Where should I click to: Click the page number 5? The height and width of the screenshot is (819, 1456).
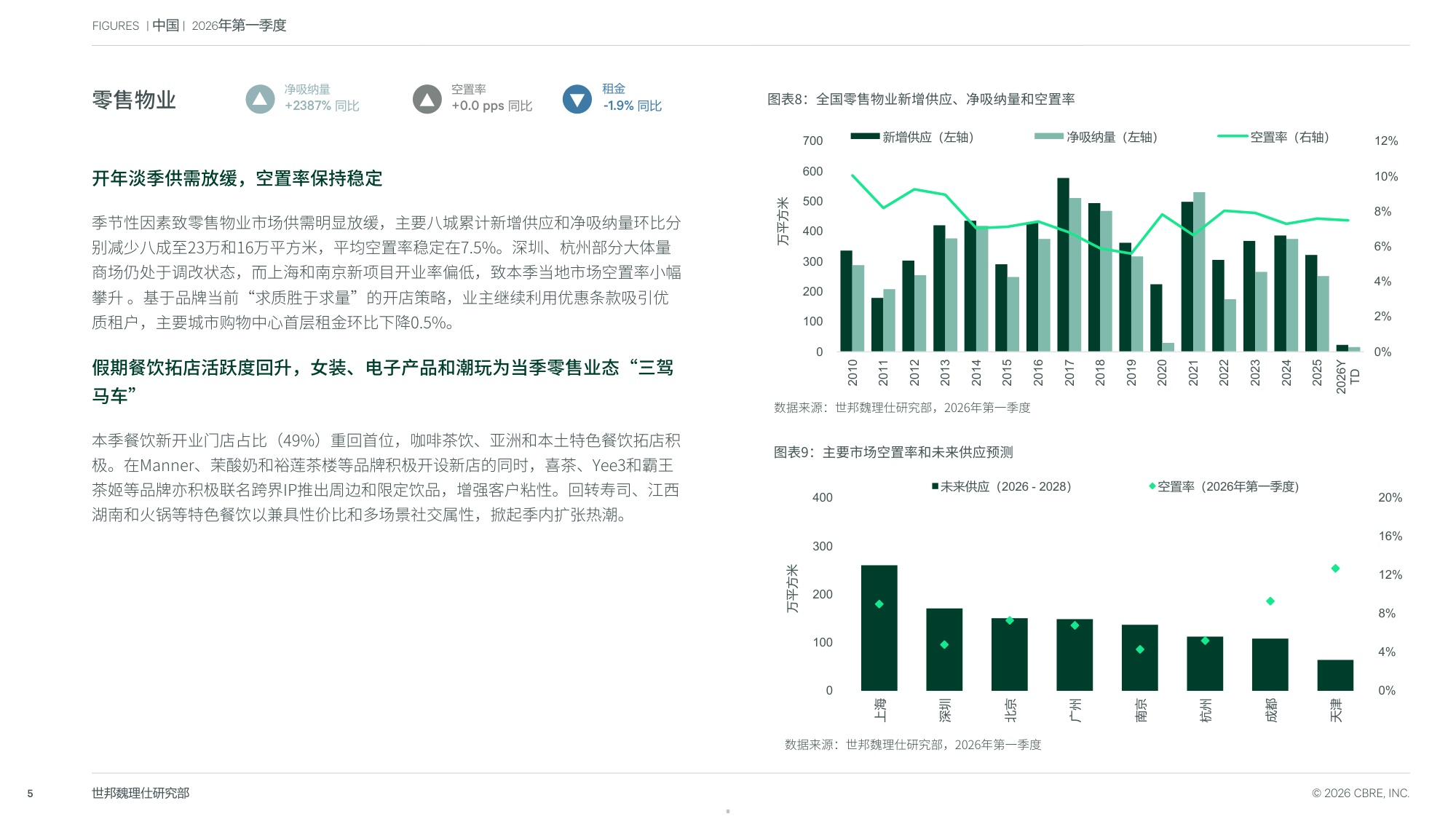coord(30,794)
